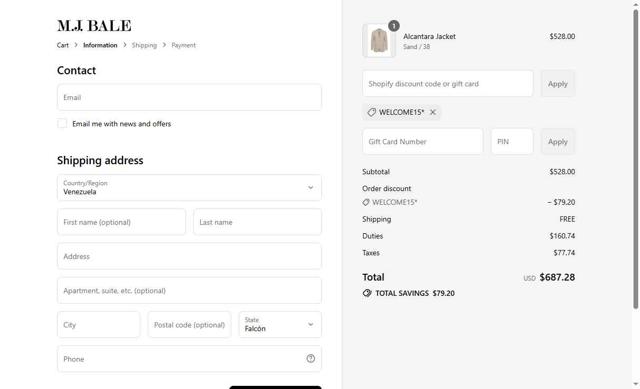Open the Alcantara Jacket product thumbnail
Viewport: 640px width, 389px height.
379,40
